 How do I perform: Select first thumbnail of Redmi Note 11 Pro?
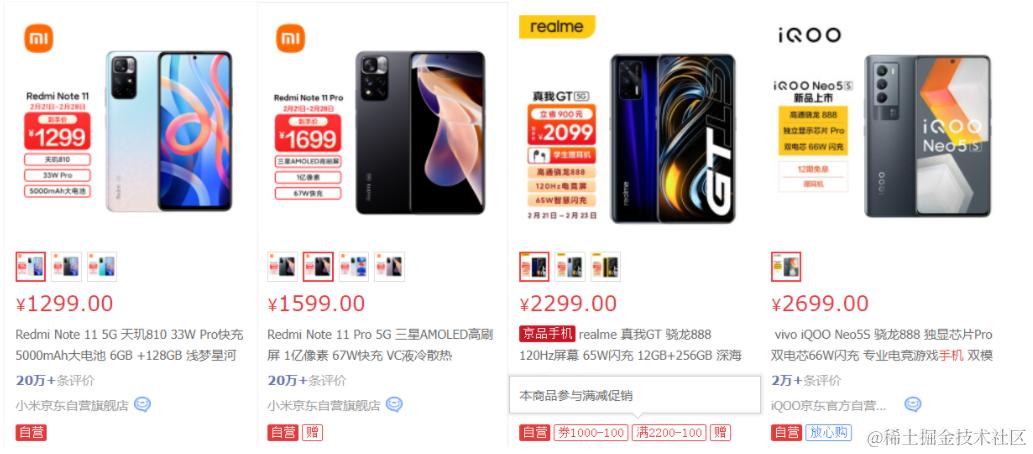[x=283, y=266]
